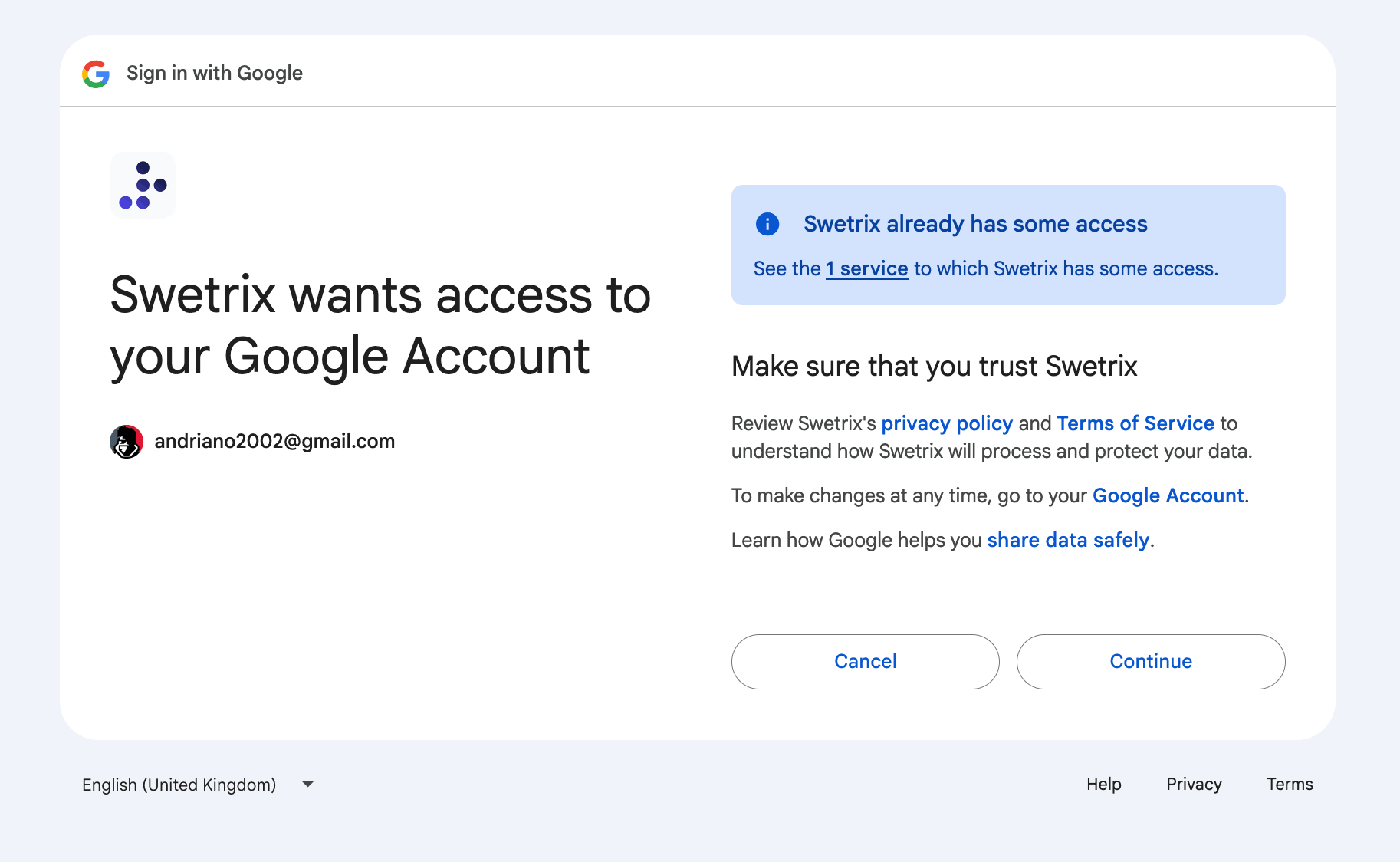
Task: Click the blue info icon in banner
Action: [x=767, y=224]
